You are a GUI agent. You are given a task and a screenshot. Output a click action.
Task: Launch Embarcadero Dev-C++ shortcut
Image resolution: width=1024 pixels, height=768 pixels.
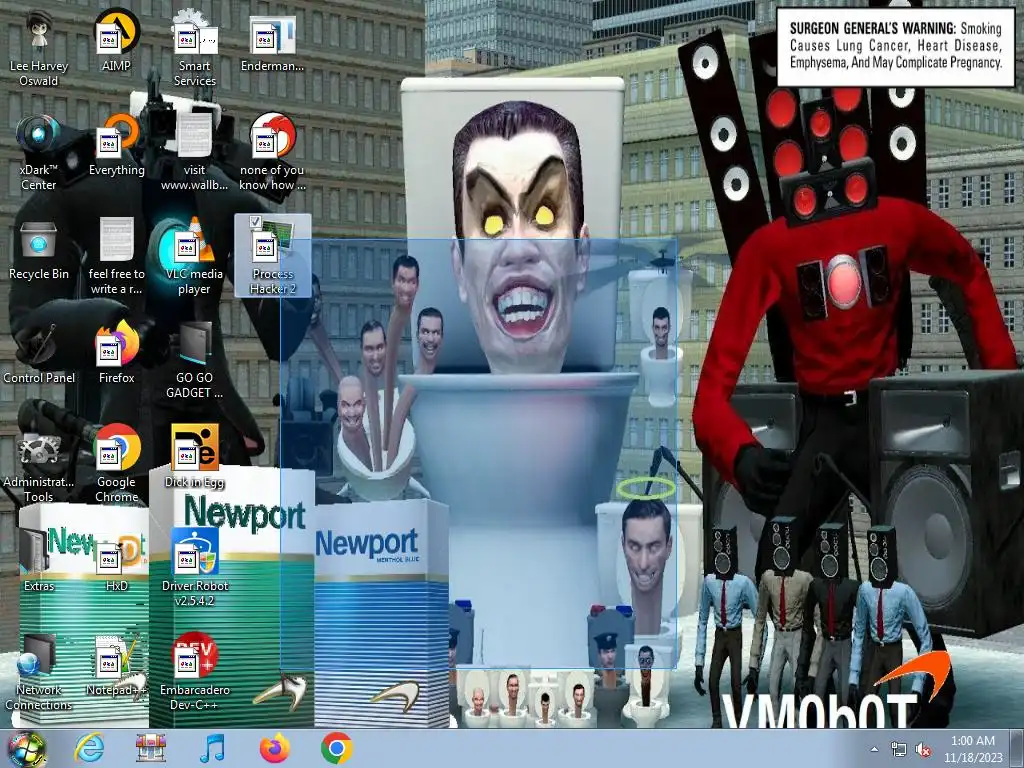click(195, 672)
